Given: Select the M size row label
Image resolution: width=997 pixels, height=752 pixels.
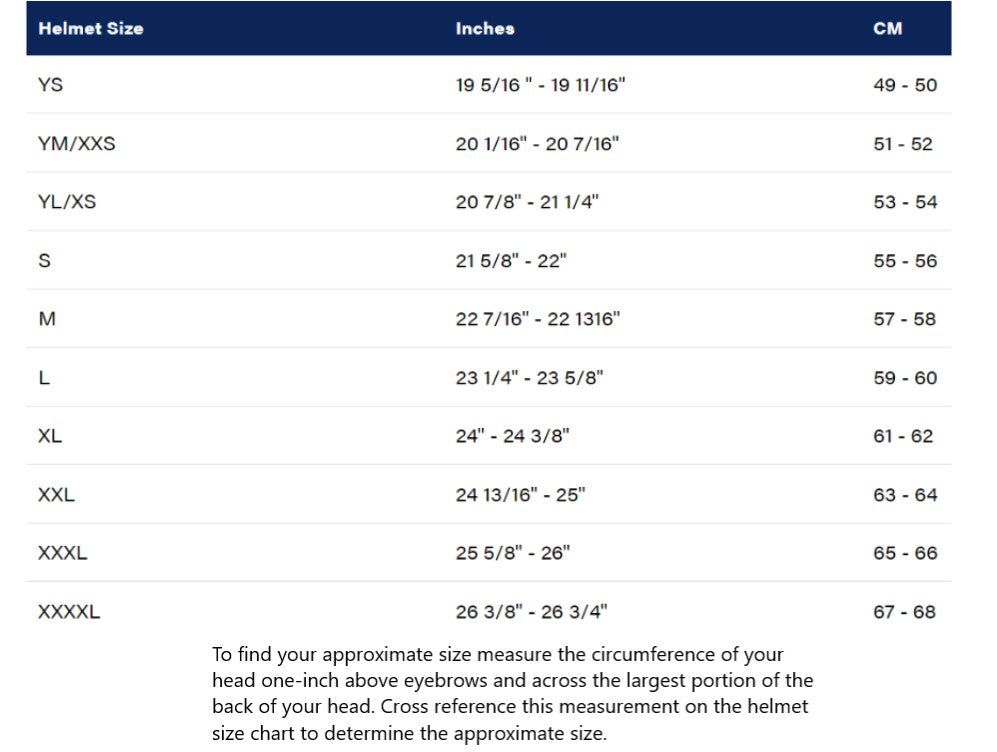Looking at the screenshot, I should [x=47, y=319].
